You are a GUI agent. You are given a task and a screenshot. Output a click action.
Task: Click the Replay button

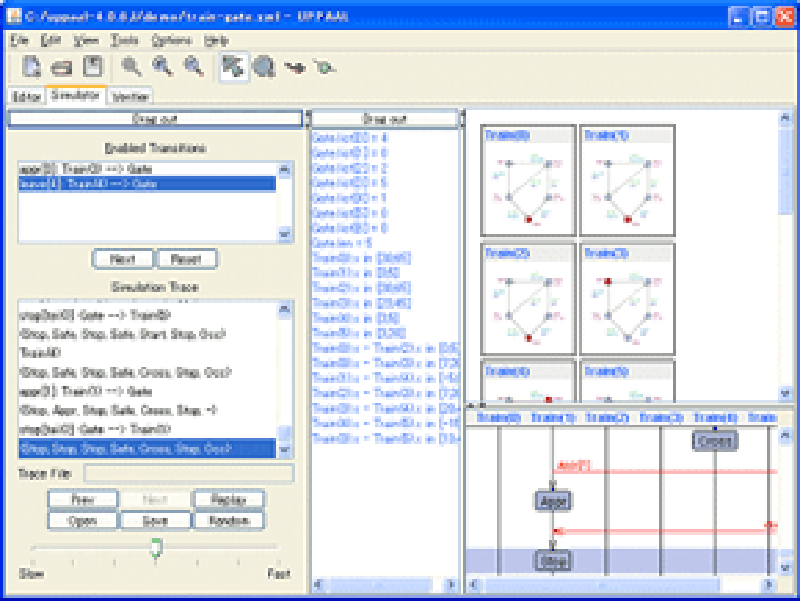click(229, 499)
